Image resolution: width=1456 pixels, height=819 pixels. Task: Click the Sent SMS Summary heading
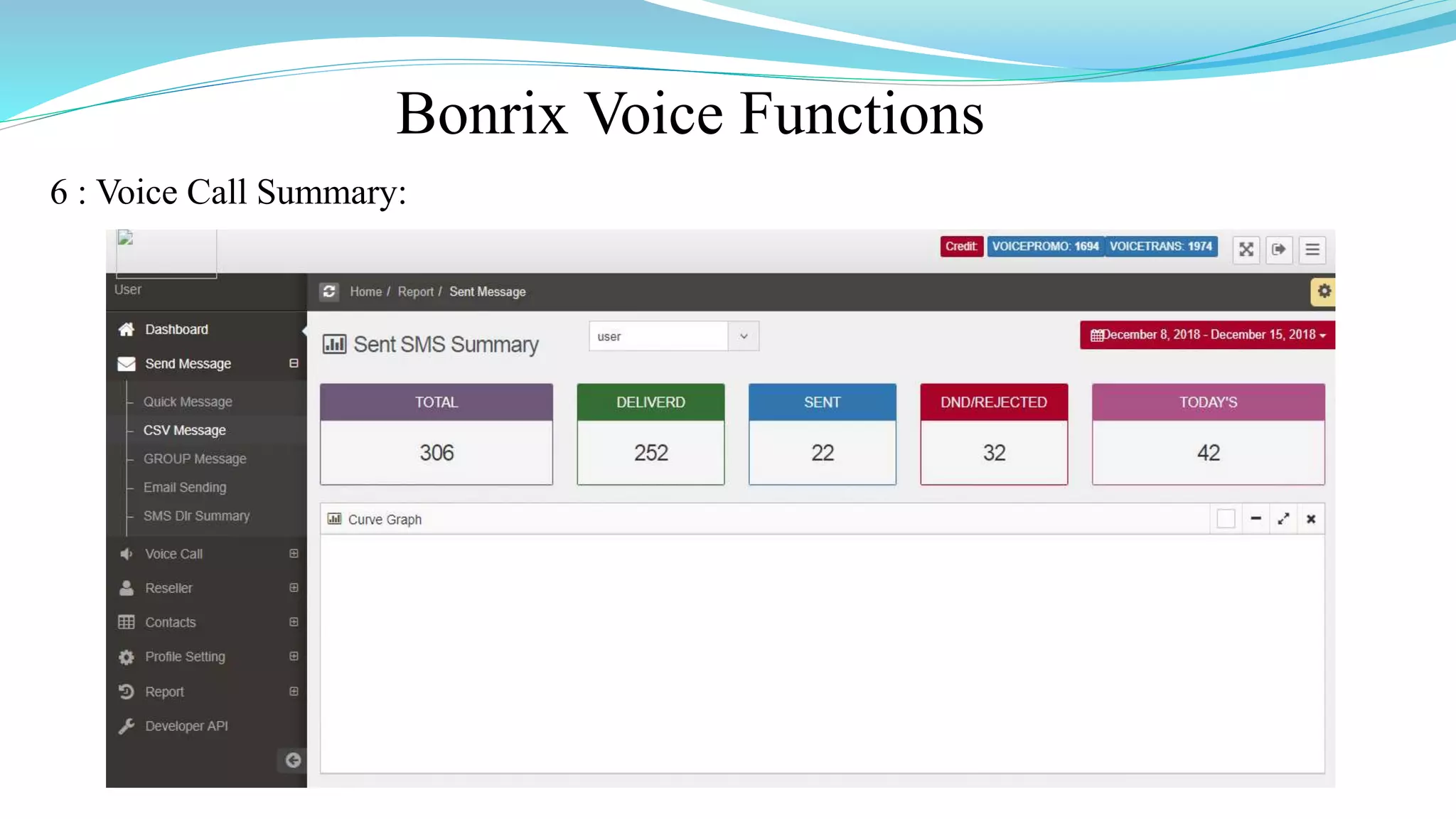pyautogui.click(x=446, y=345)
